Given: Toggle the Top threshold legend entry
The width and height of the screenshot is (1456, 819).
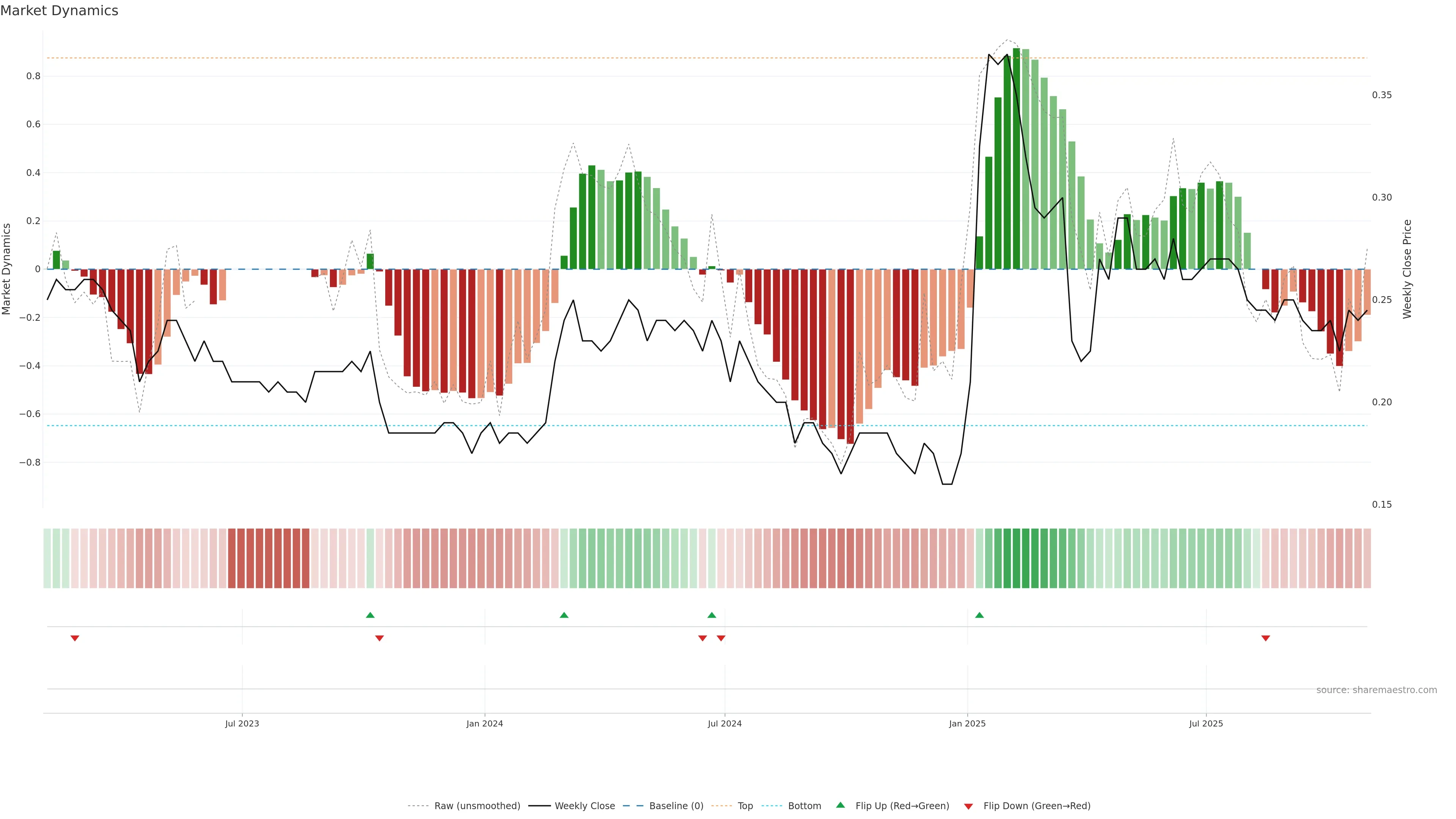Looking at the screenshot, I should [745, 806].
